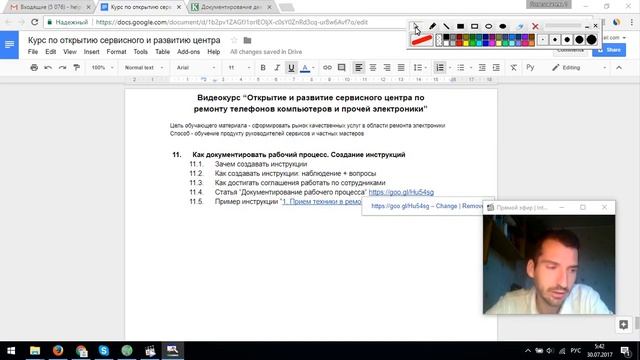Open the Editing mode dropdown
The width and height of the screenshot is (640, 360).
579,67
